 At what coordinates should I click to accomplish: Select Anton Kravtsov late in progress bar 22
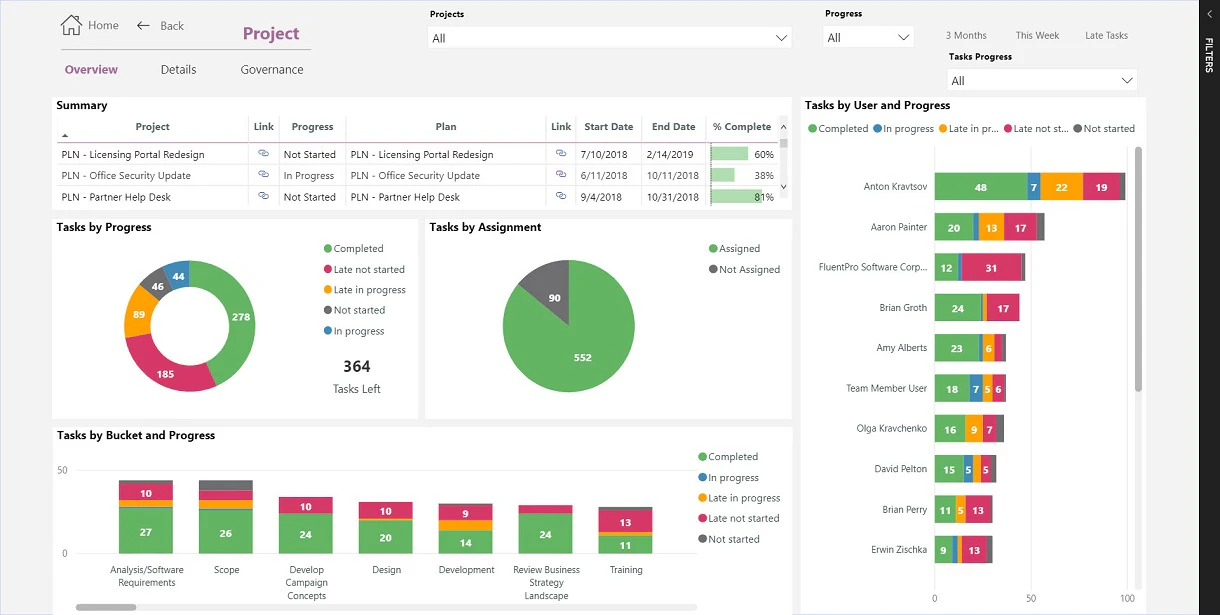tap(1061, 187)
